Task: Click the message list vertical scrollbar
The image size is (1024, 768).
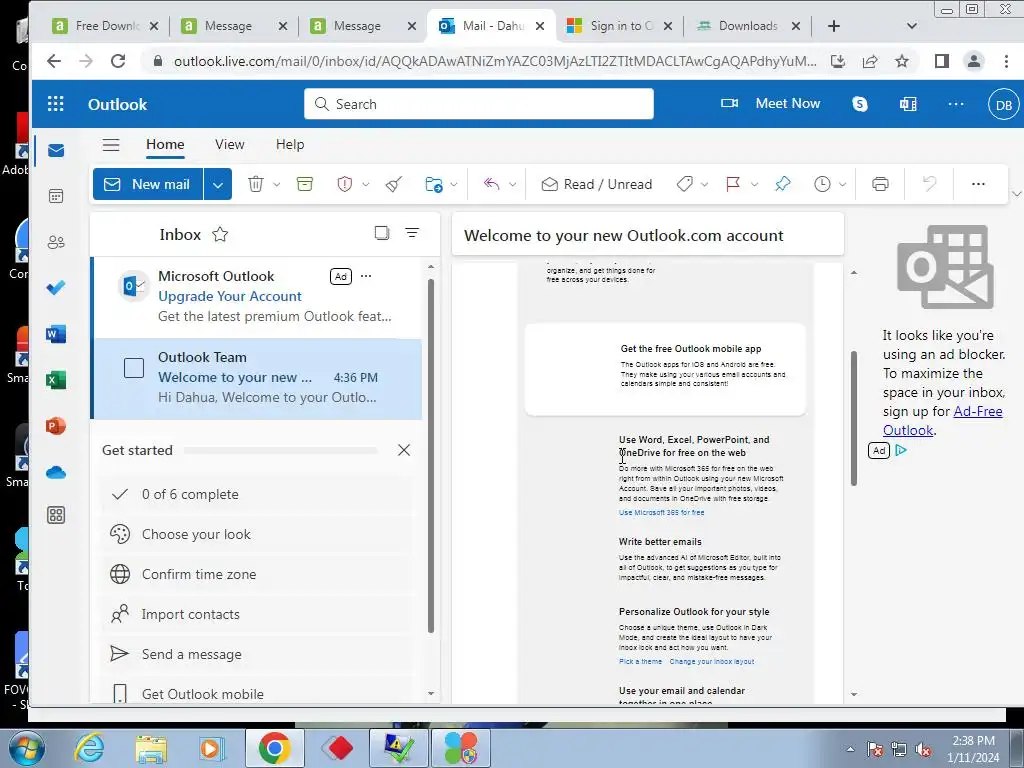Action: coord(430,455)
